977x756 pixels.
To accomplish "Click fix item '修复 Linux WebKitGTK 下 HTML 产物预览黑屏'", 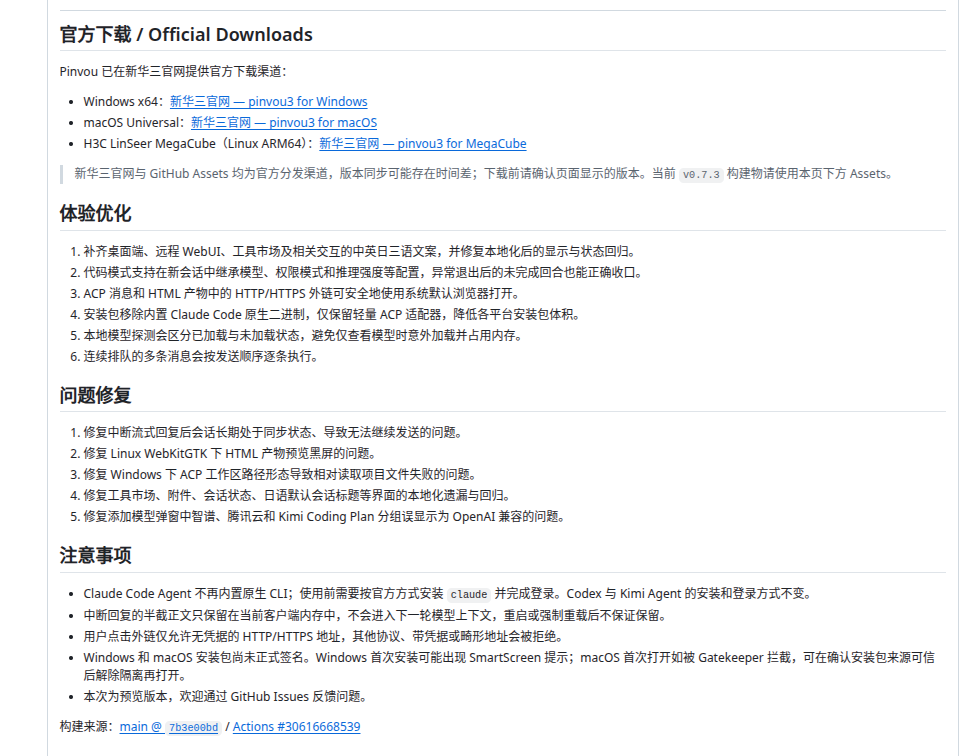I will pyautogui.click(x=229, y=454).
